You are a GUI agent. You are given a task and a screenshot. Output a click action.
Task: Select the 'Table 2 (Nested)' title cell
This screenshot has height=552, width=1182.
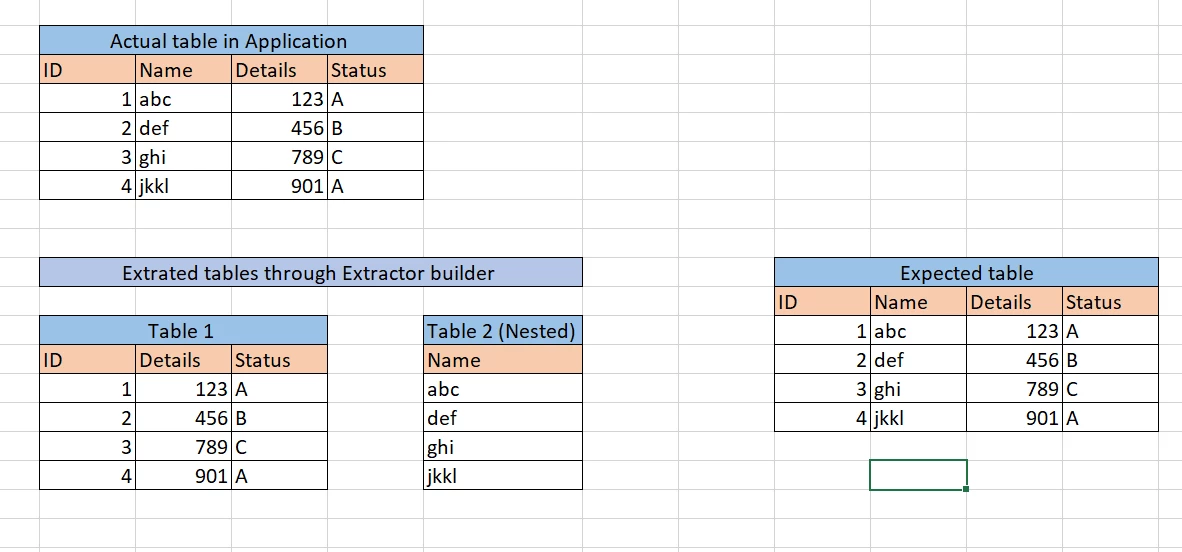tap(501, 331)
